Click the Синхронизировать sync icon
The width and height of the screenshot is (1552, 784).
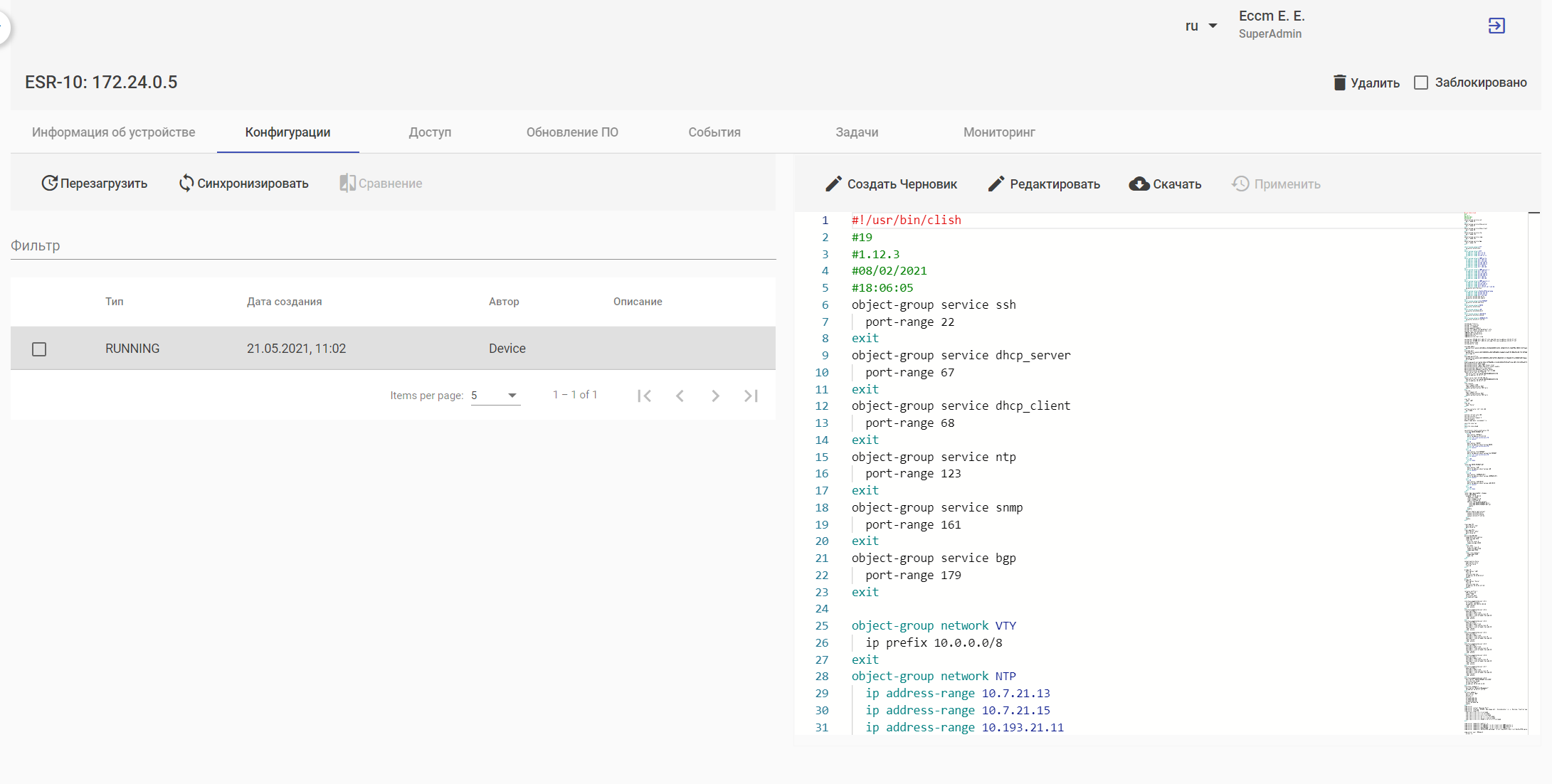[x=186, y=184]
